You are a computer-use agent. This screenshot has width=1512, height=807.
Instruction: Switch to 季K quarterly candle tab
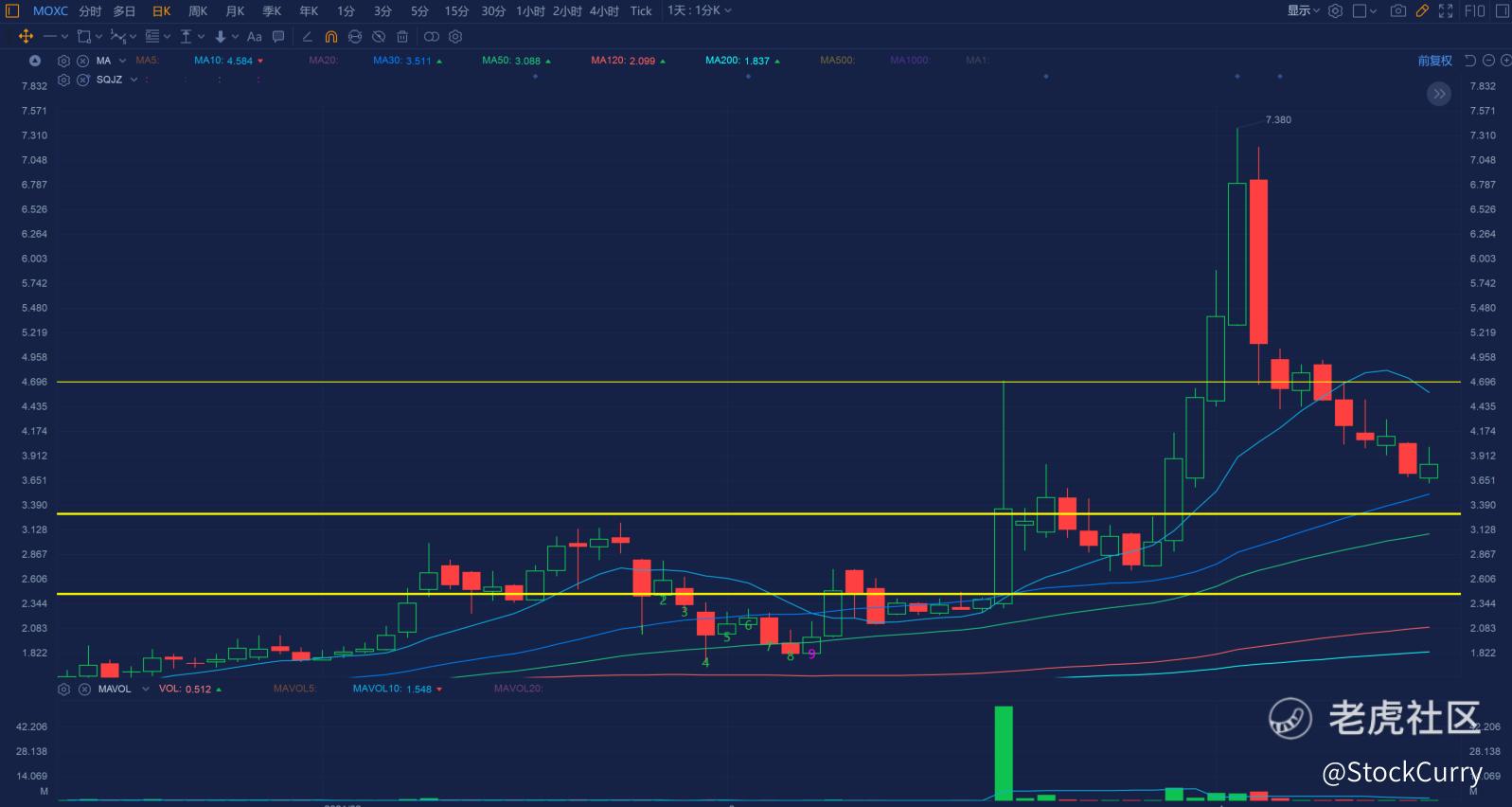tap(272, 11)
